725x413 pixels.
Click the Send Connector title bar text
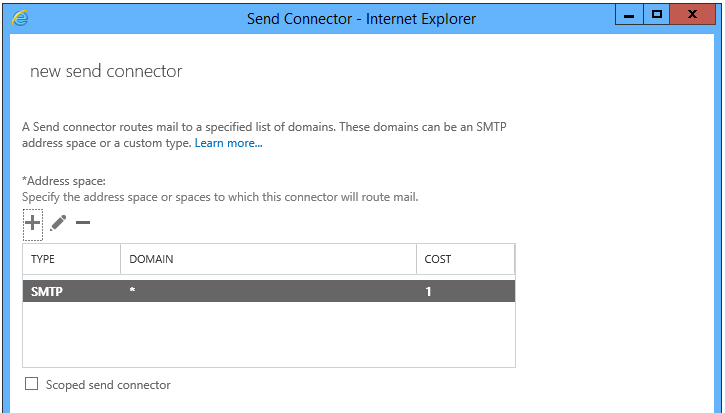pyautogui.click(x=361, y=19)
